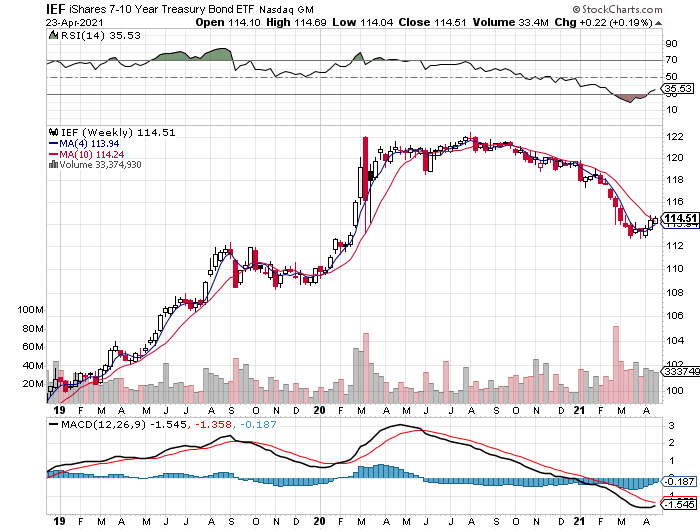The image size is (700, 530).
Task: Click the red oversold area on the RSI panel
Action: pos(629,98)
